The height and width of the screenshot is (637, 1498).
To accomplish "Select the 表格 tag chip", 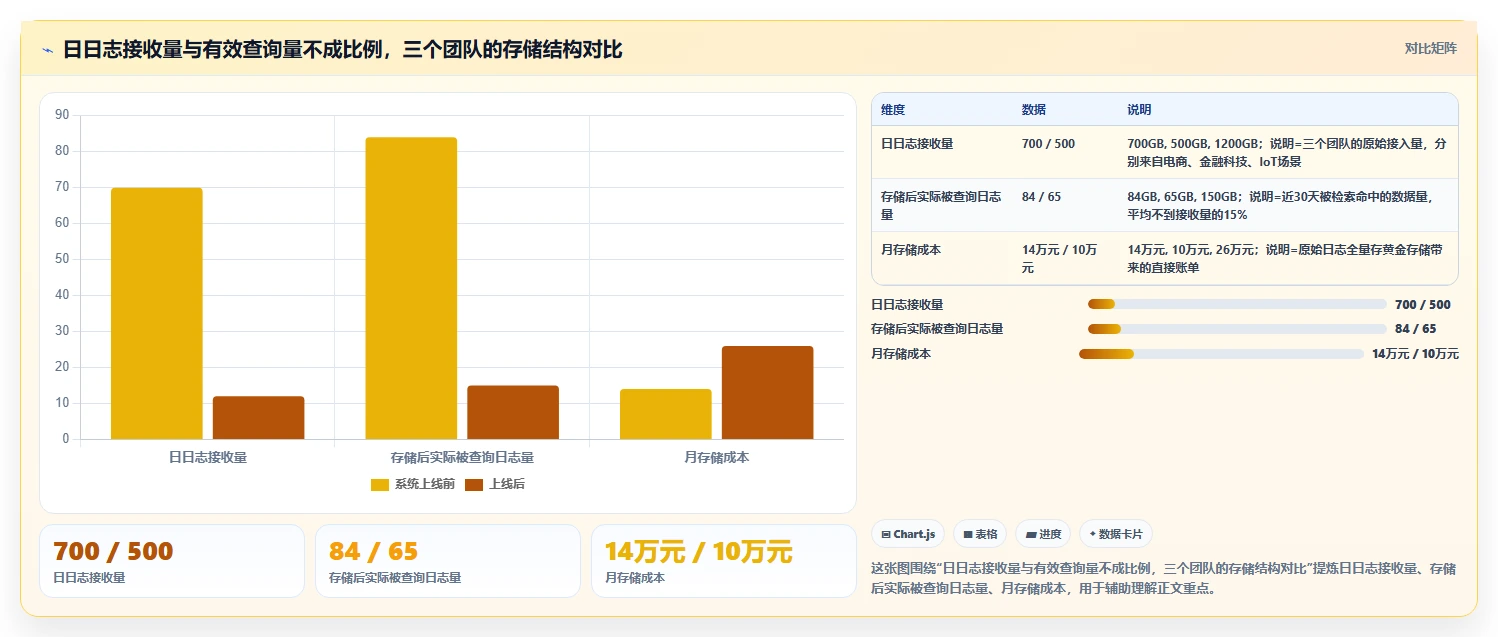I will click(980, 534).
